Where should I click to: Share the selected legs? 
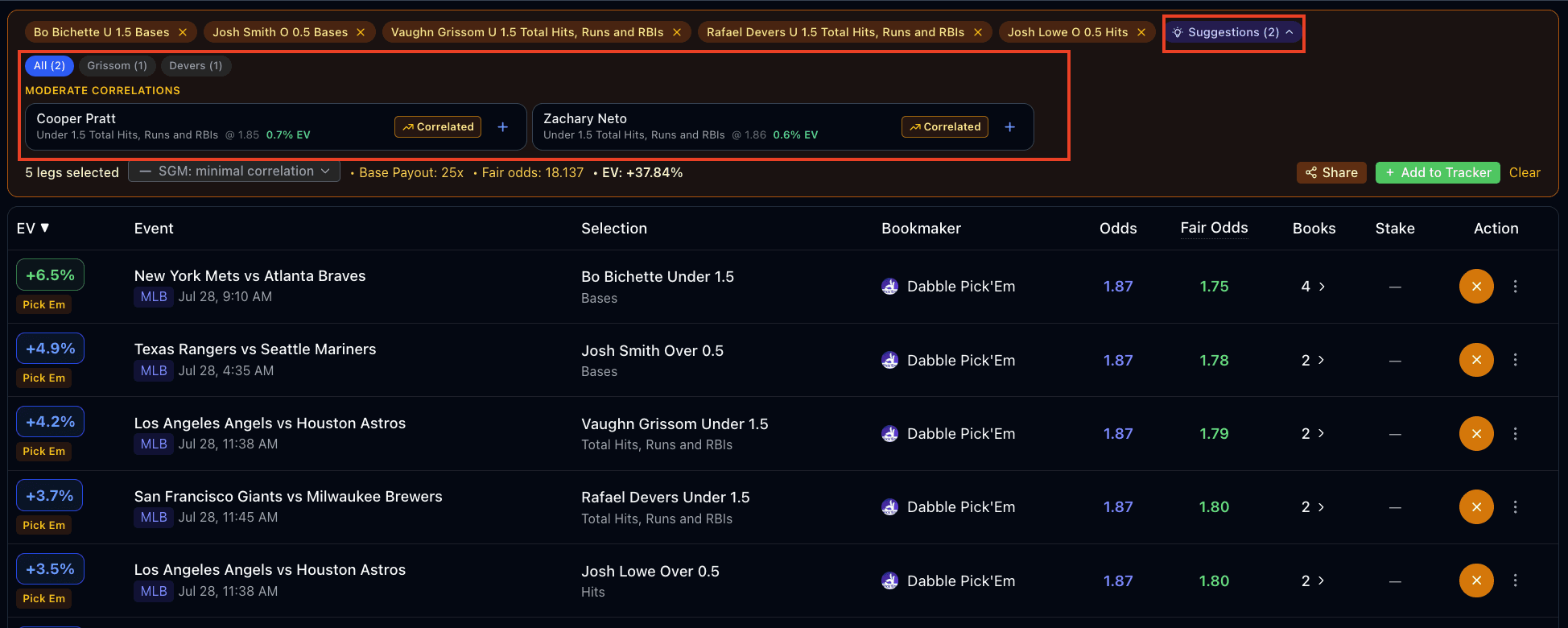point(1331,172)
